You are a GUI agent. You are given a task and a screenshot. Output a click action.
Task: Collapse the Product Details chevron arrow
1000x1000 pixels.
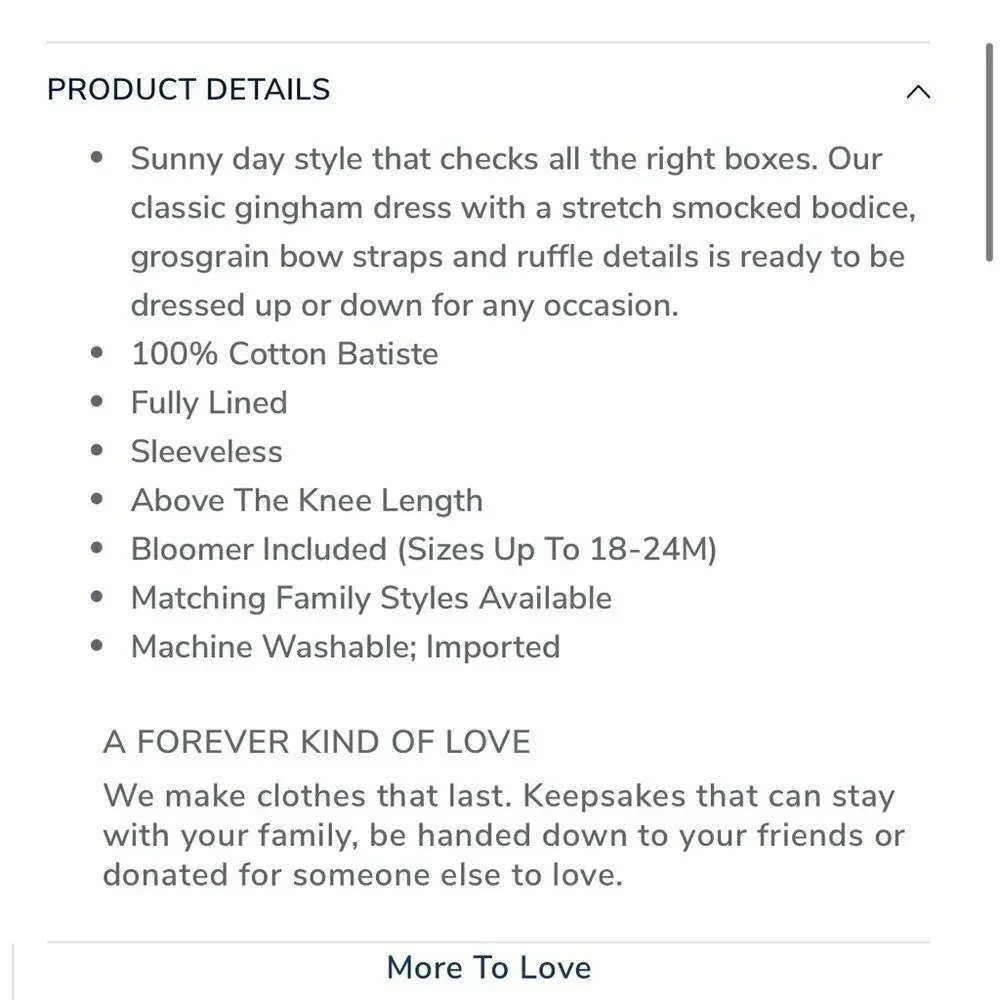click(918, 92)
